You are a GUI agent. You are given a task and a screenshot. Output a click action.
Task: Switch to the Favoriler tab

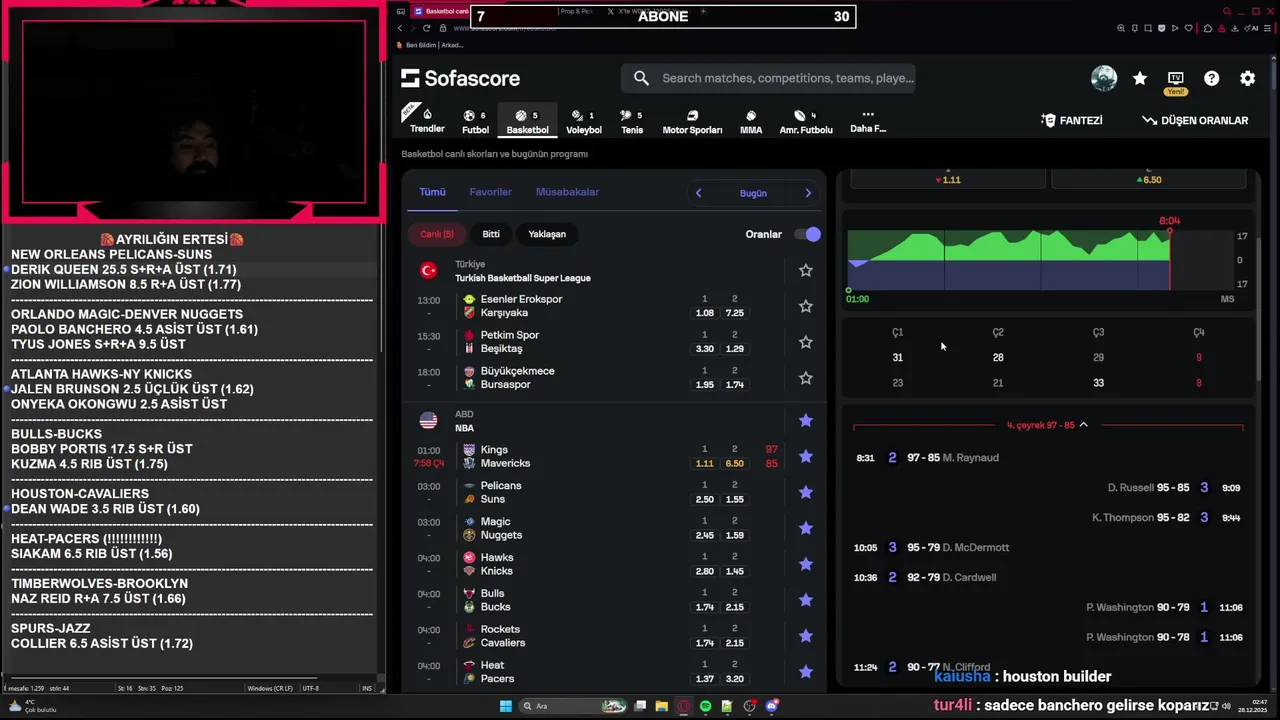click(x=490, y=192)
